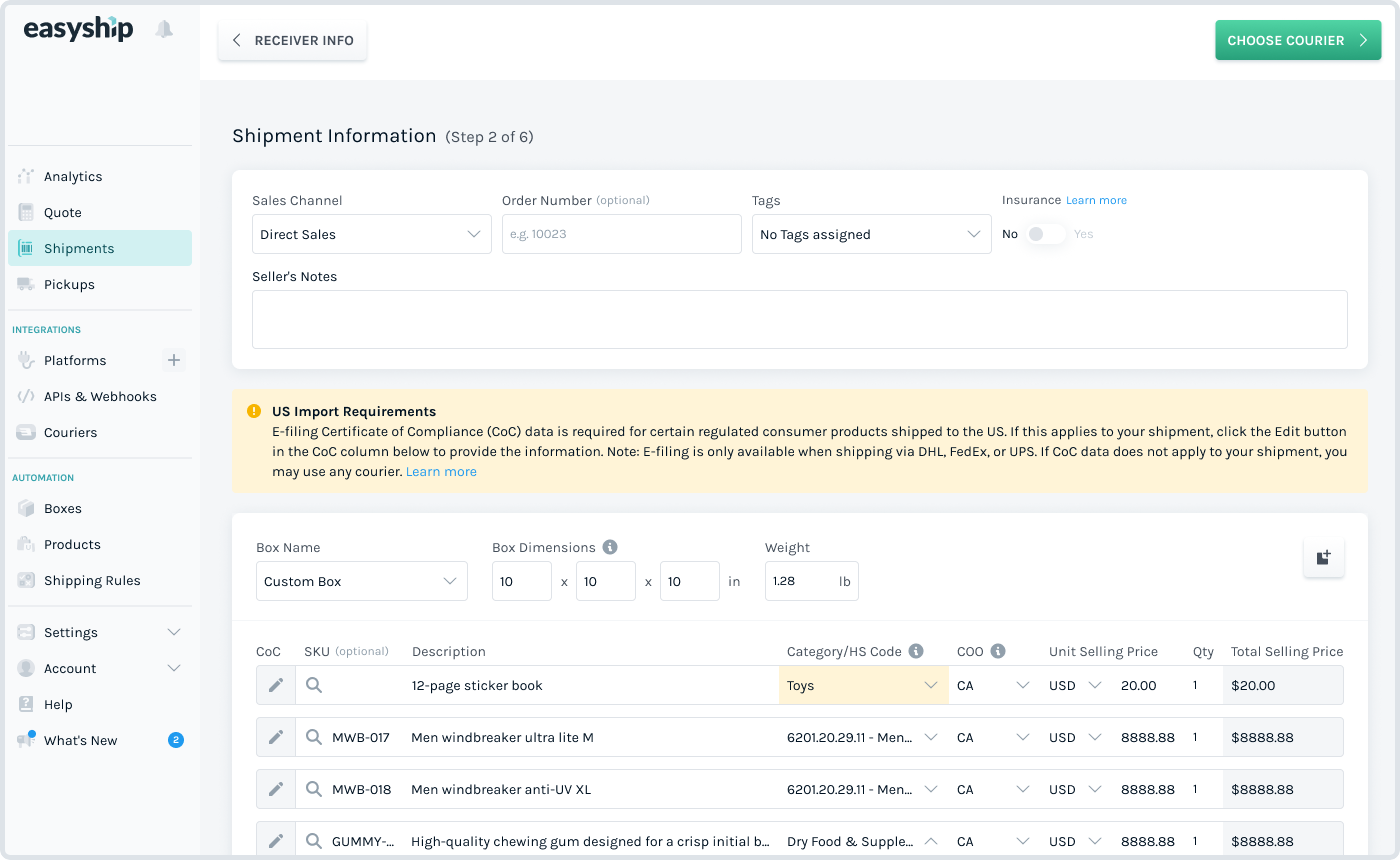Image resolution: width=1400 pixels, height=860 pixels.
Task: Click the third Box Dimensions field
Action: pos(690,581)
